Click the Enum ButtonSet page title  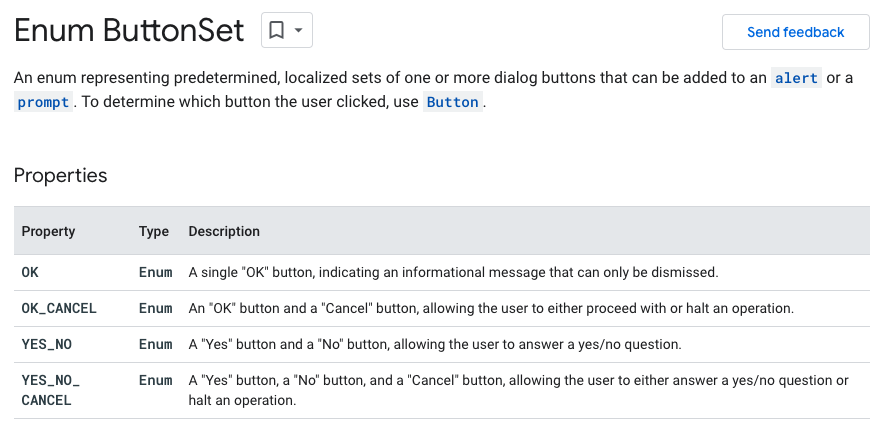(x=129, y=31)
